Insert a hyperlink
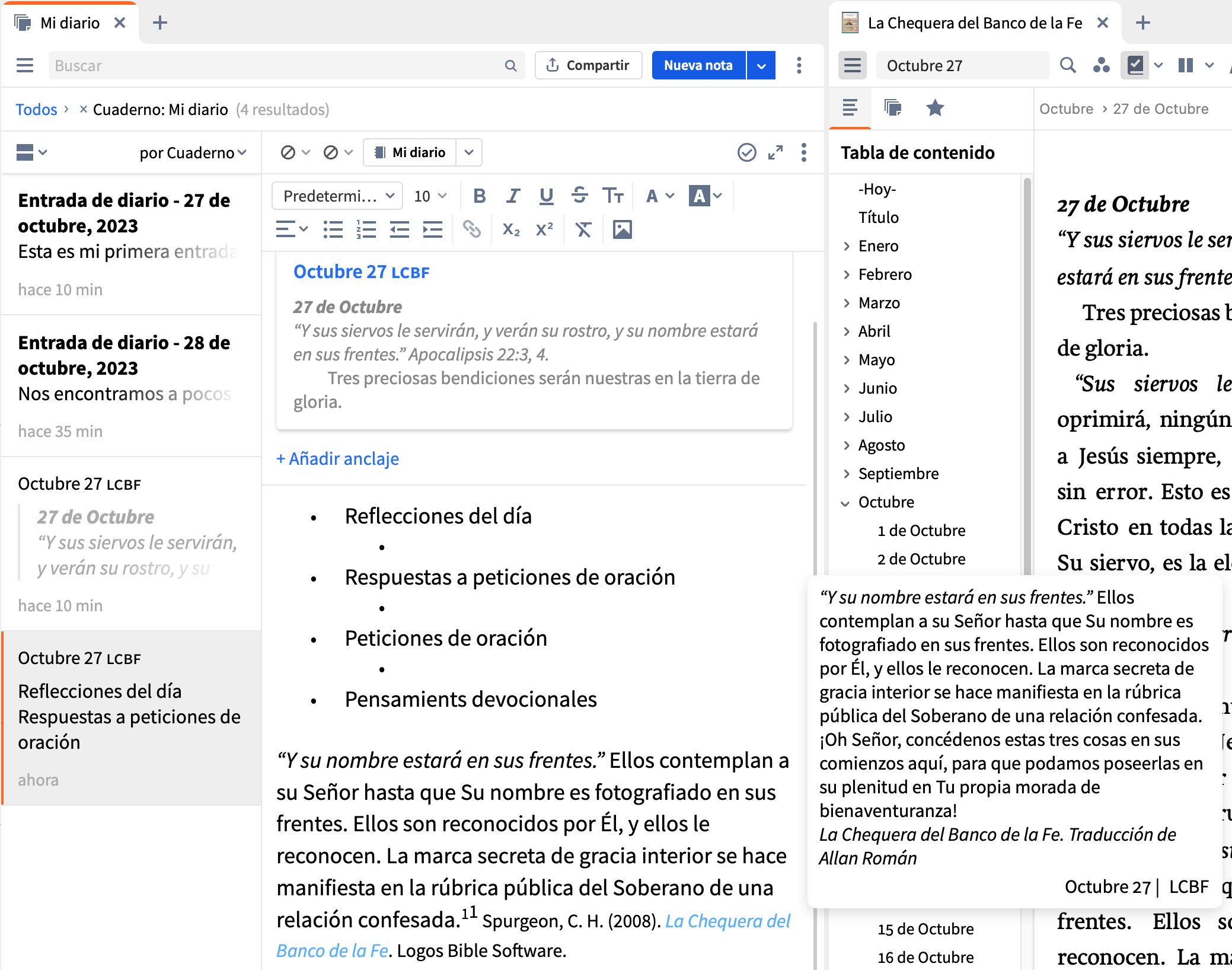The image size is (1232, 970). [x=472, y=229]
